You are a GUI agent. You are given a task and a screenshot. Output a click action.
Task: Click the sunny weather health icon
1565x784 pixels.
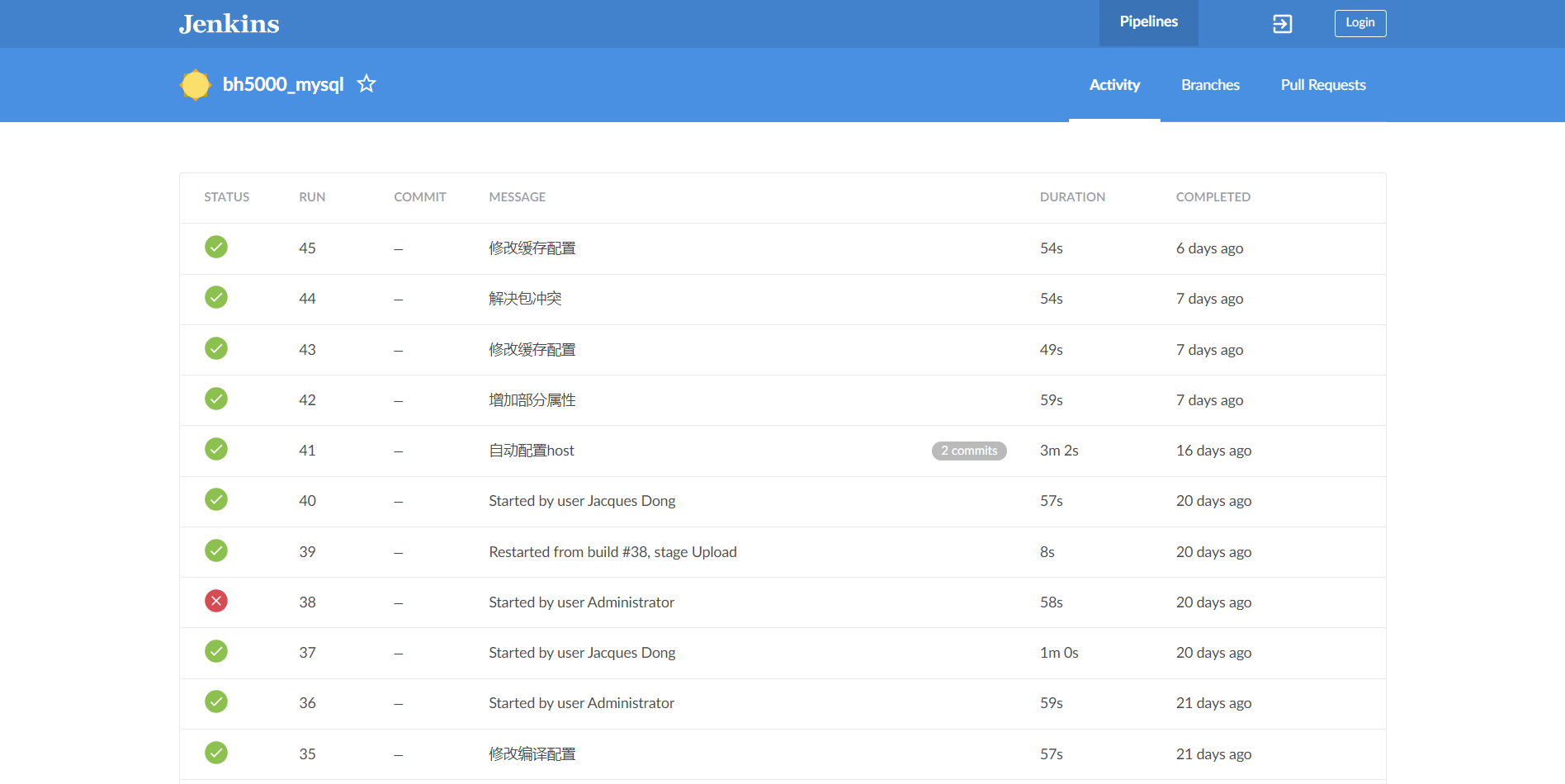point(196,85)
